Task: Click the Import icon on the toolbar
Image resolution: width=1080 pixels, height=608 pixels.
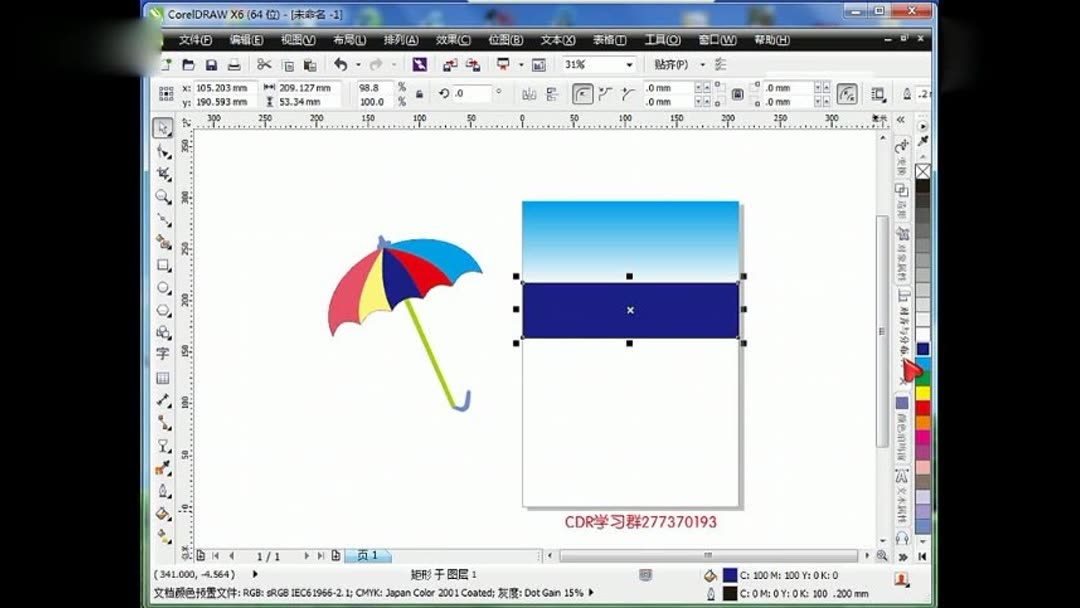Action: (448, 64)
